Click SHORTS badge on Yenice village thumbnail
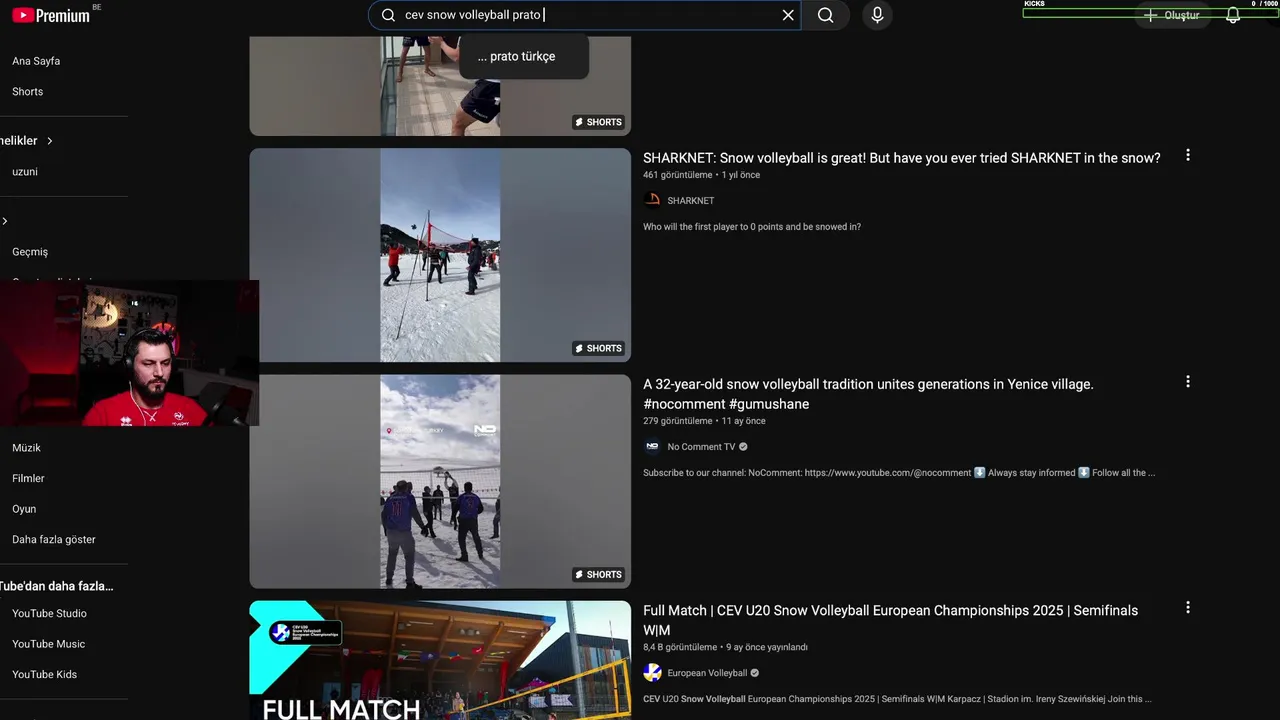 click(x=598, y=574)
